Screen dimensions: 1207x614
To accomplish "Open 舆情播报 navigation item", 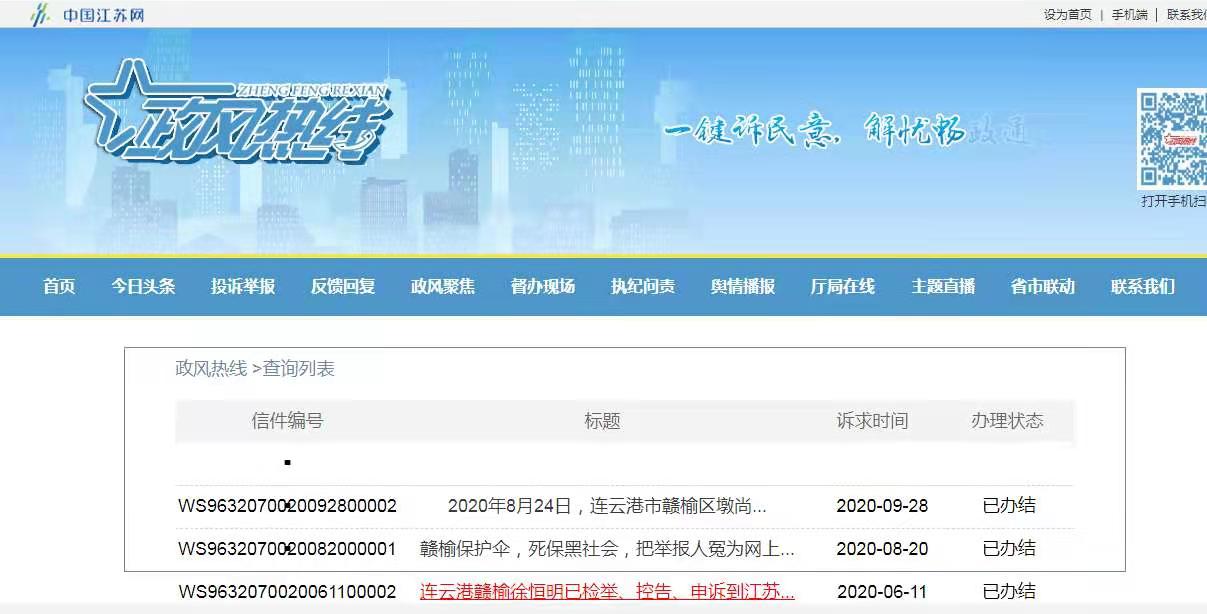I will 743,287.
